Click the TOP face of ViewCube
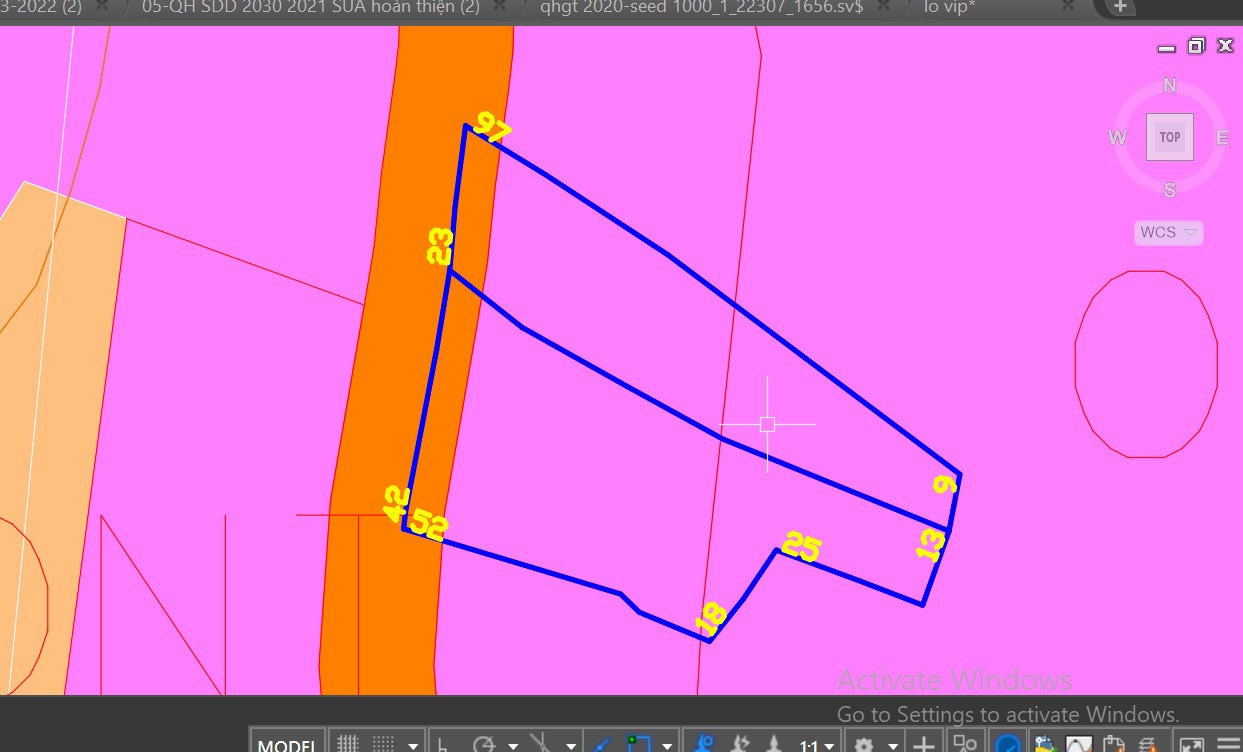 (1169, 137)
